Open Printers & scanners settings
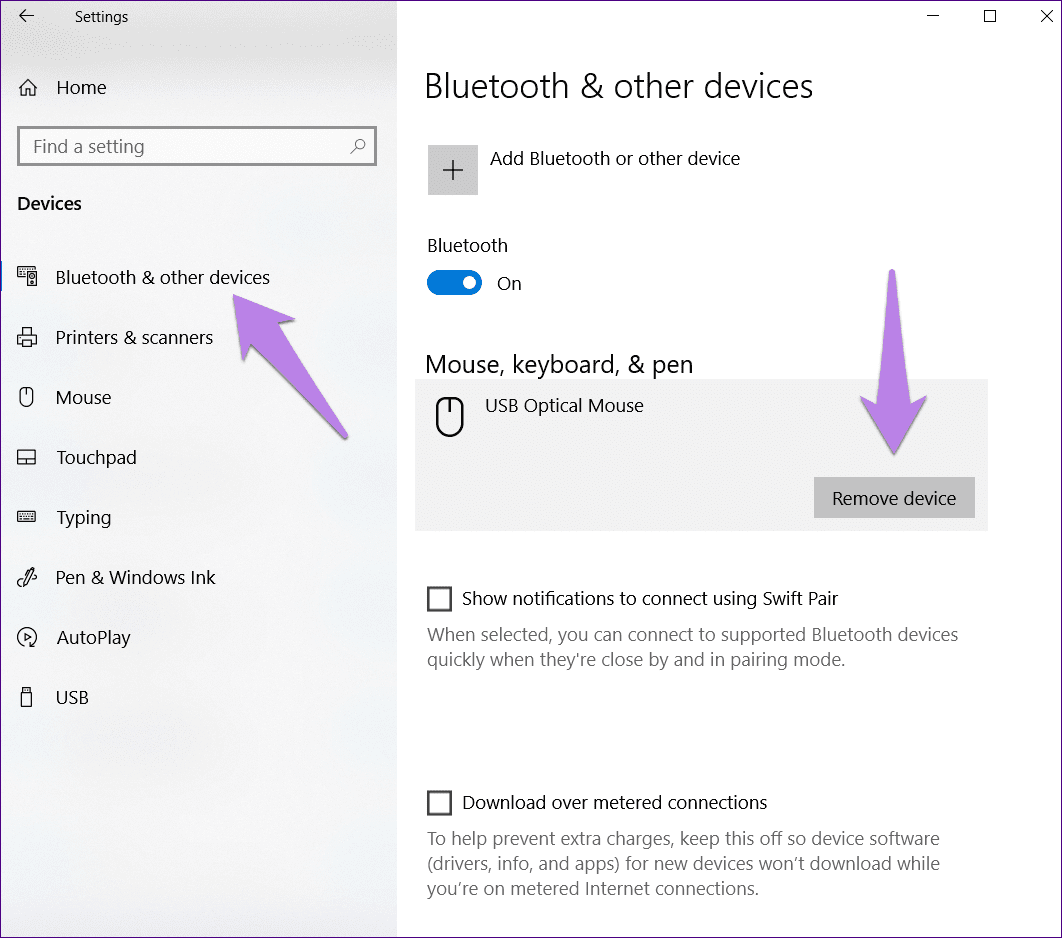1062x938 pixels. 134,337
